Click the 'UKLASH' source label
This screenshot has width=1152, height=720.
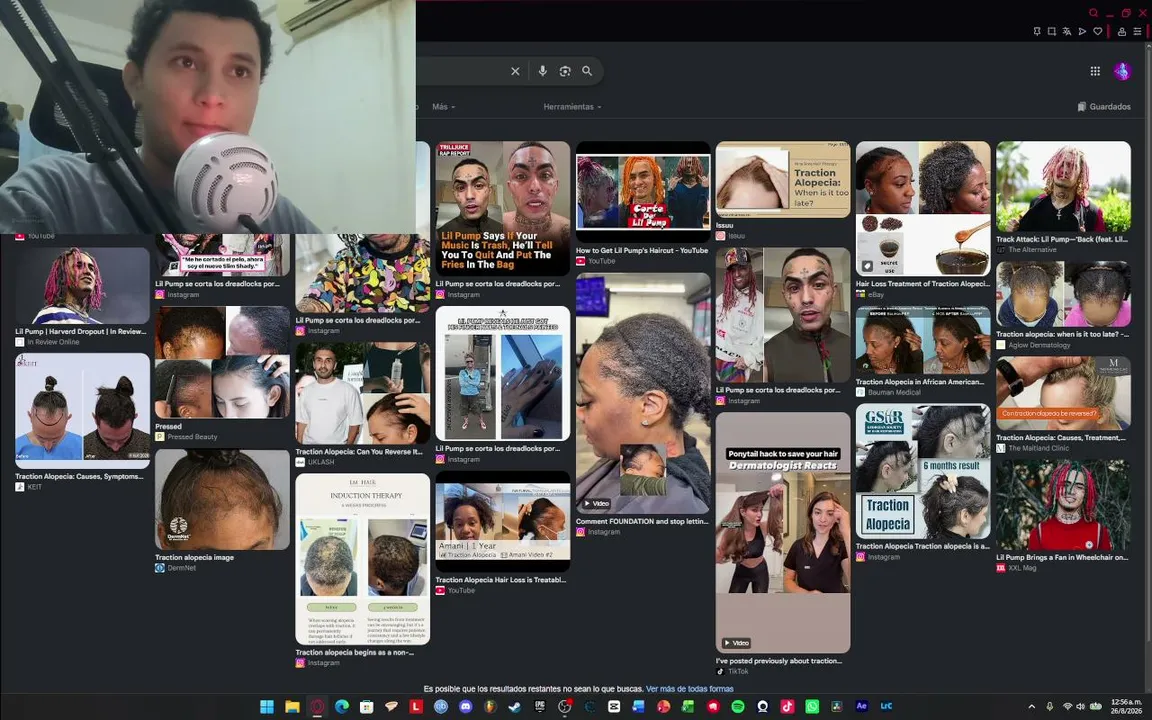pyautogui.click(x=321, y=462)
